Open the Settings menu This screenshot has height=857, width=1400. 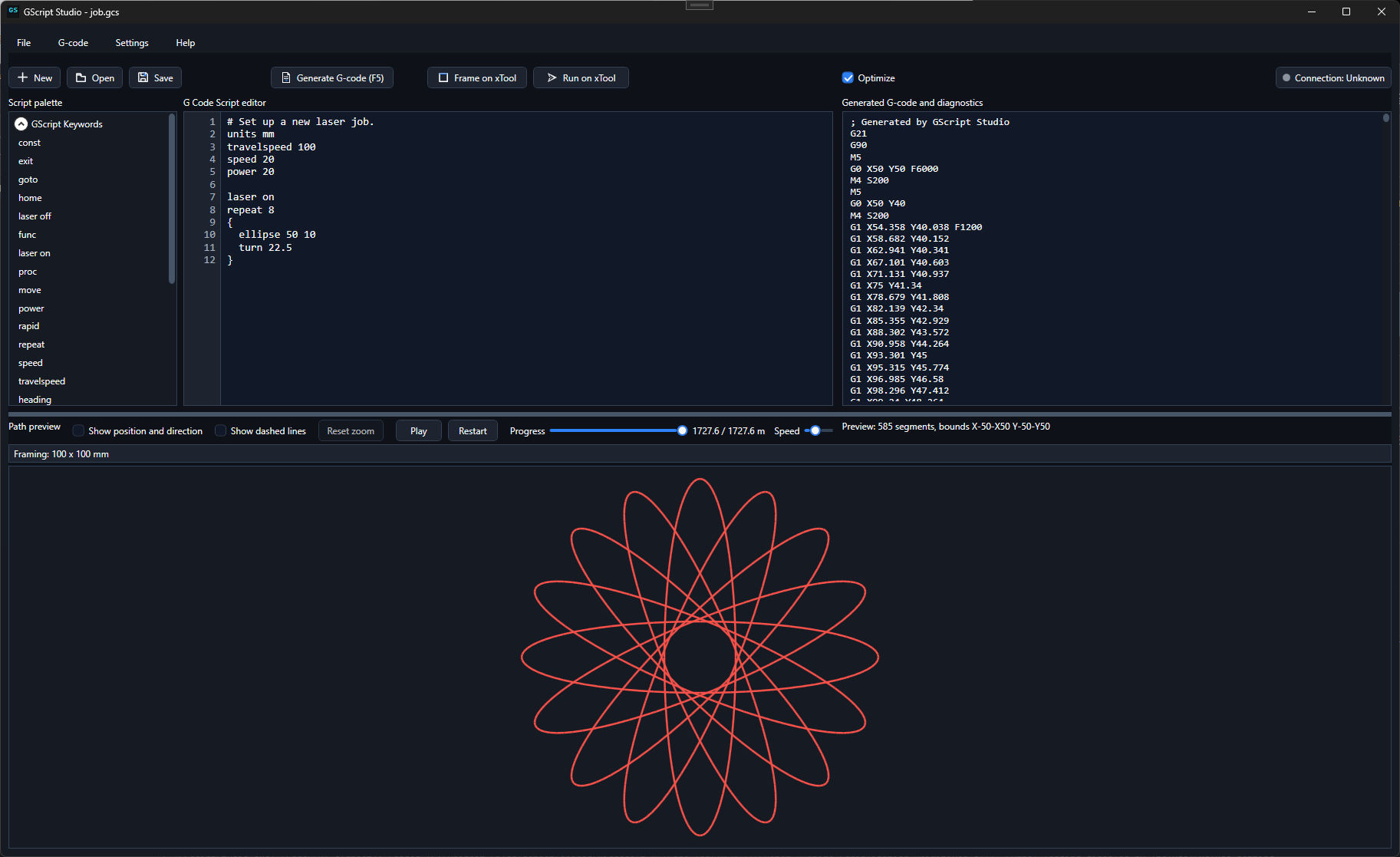click(x=132, y=43)
